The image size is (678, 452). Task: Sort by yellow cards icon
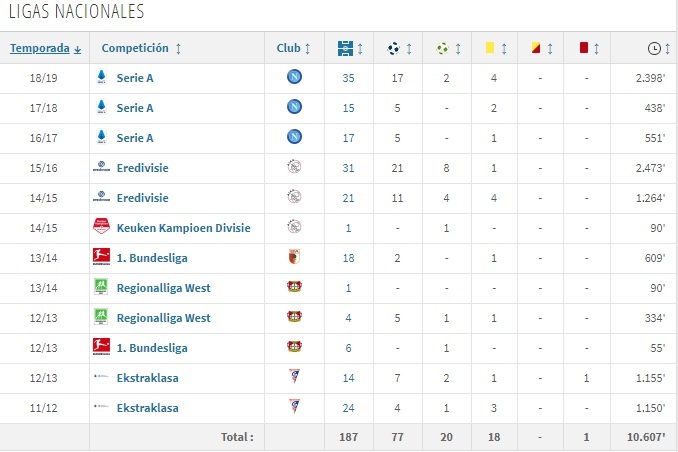[x=489, y=48]
